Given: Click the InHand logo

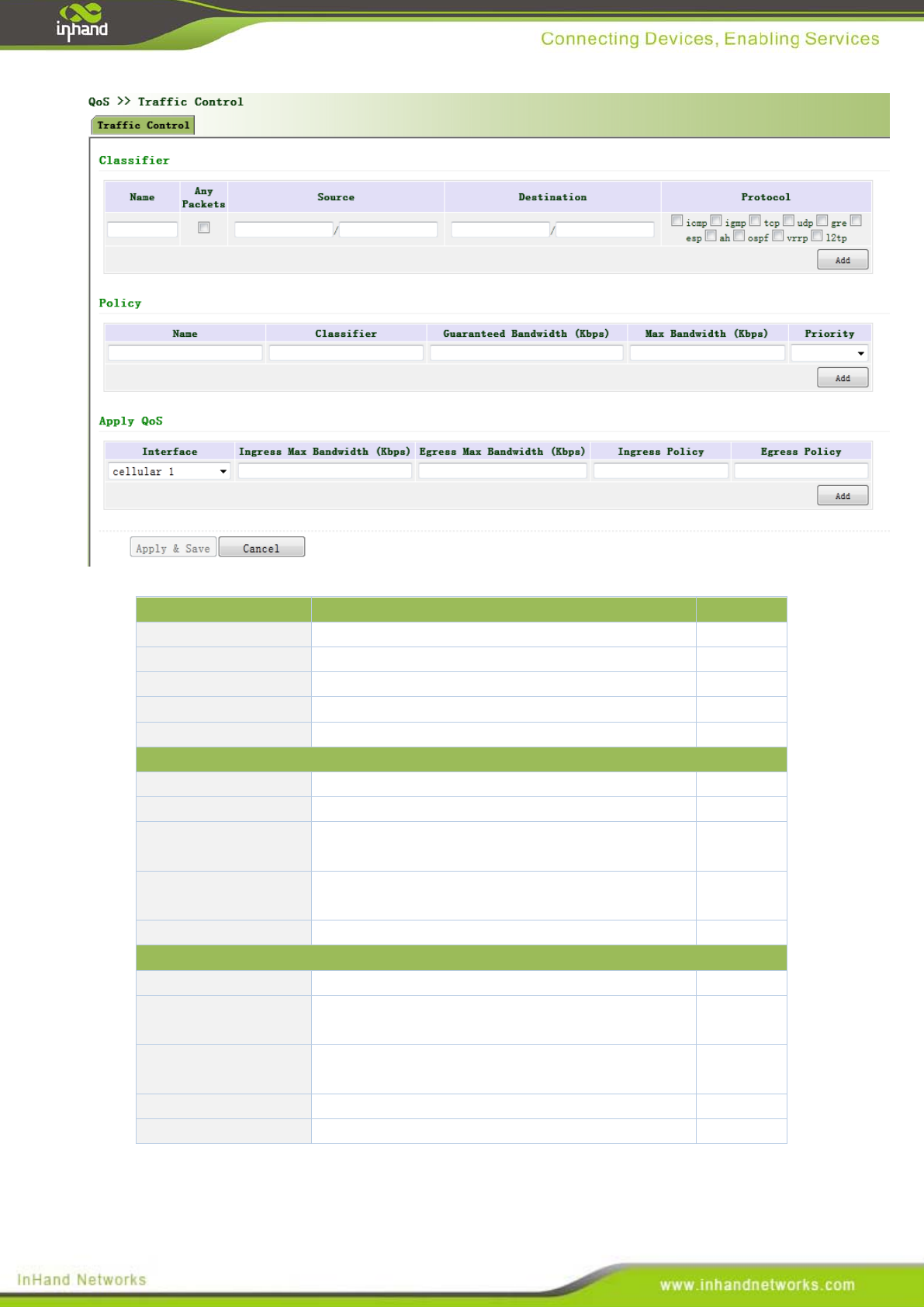Looking at the screenshot, I should (x=81, y=22).
